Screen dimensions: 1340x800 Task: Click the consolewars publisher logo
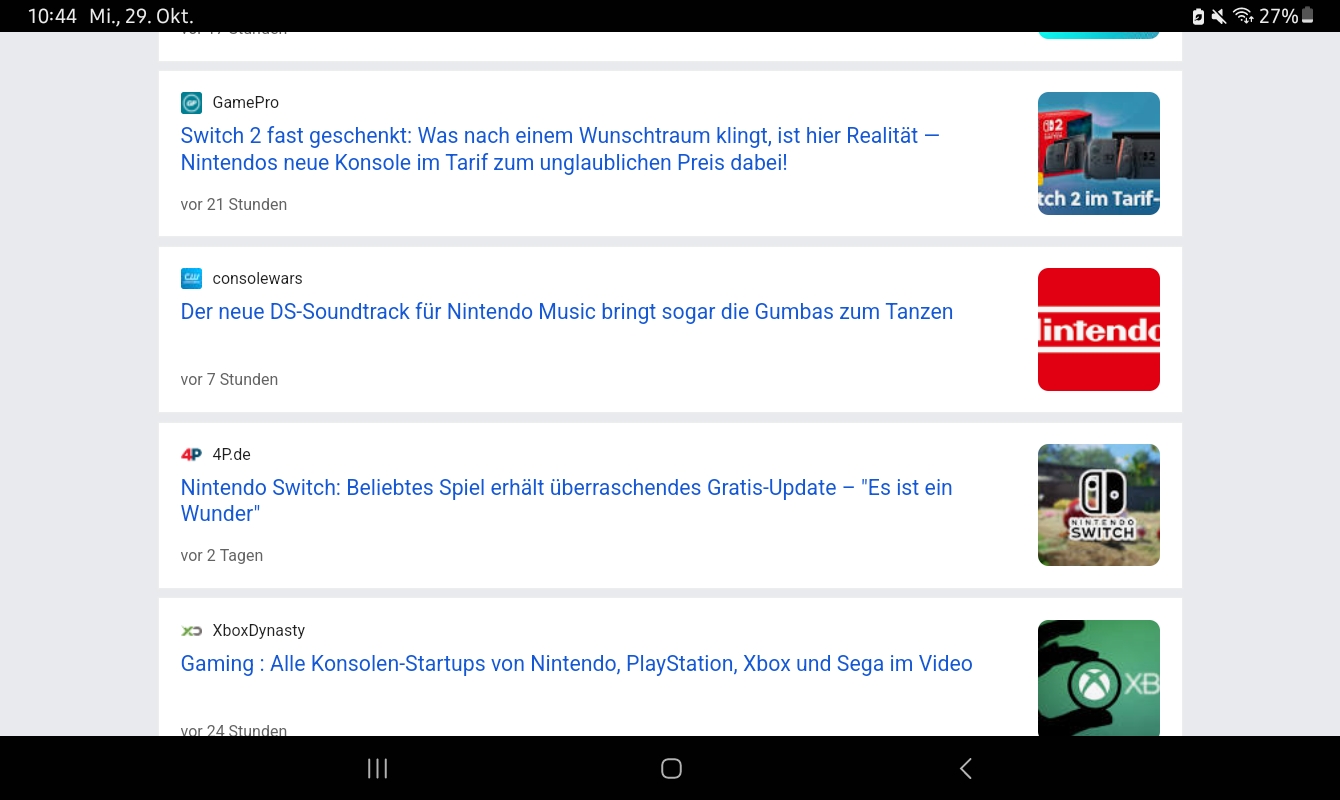(191, 279)
